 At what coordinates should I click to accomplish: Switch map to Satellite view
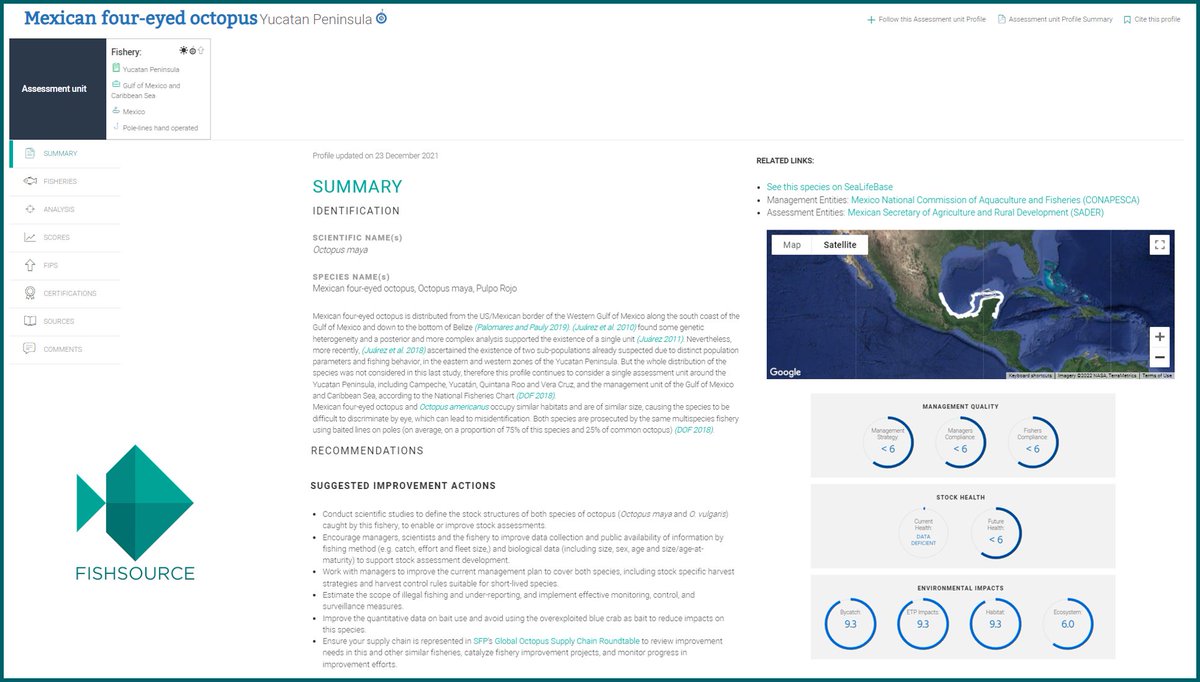coord(839,245)
